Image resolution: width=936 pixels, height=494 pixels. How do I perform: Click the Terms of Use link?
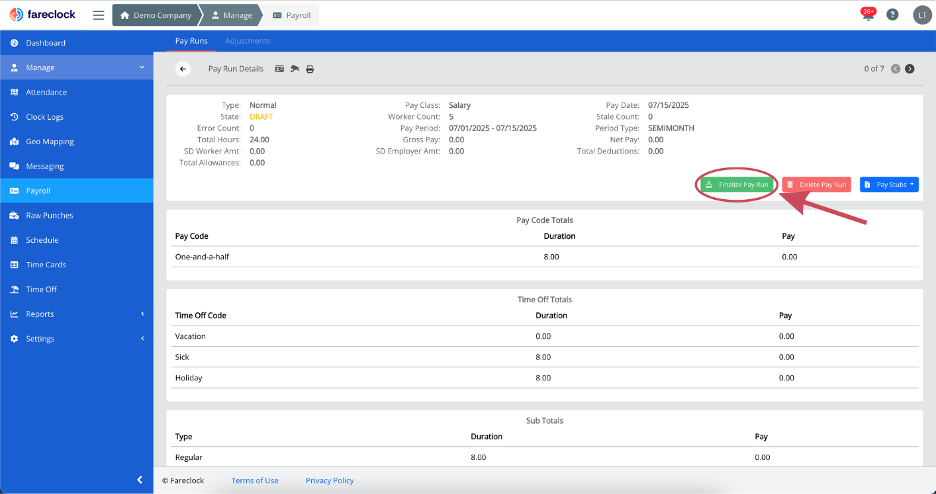pyautogui.click(x=255, y=480)
